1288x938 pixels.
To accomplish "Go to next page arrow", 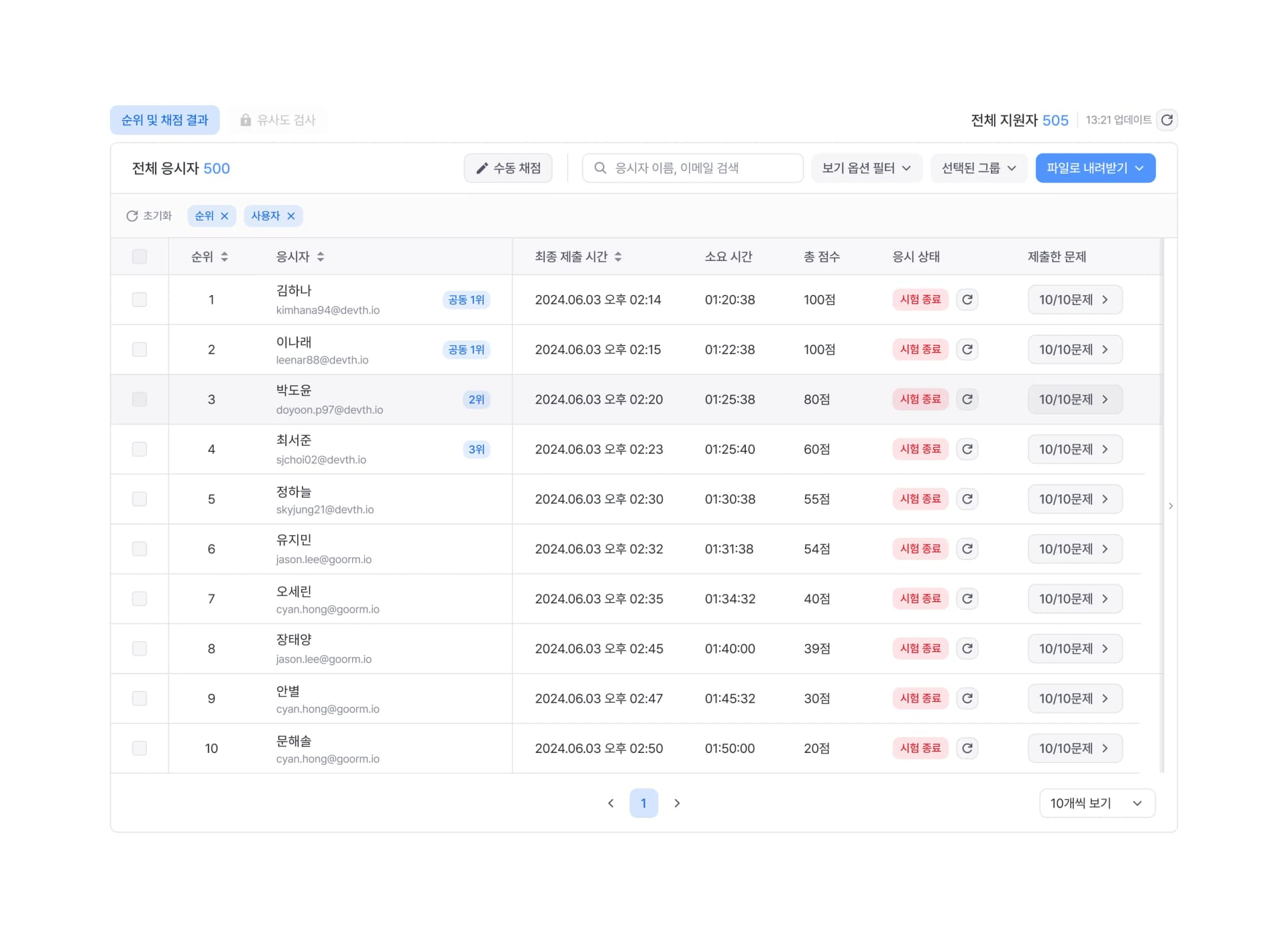I will point(677,803).
